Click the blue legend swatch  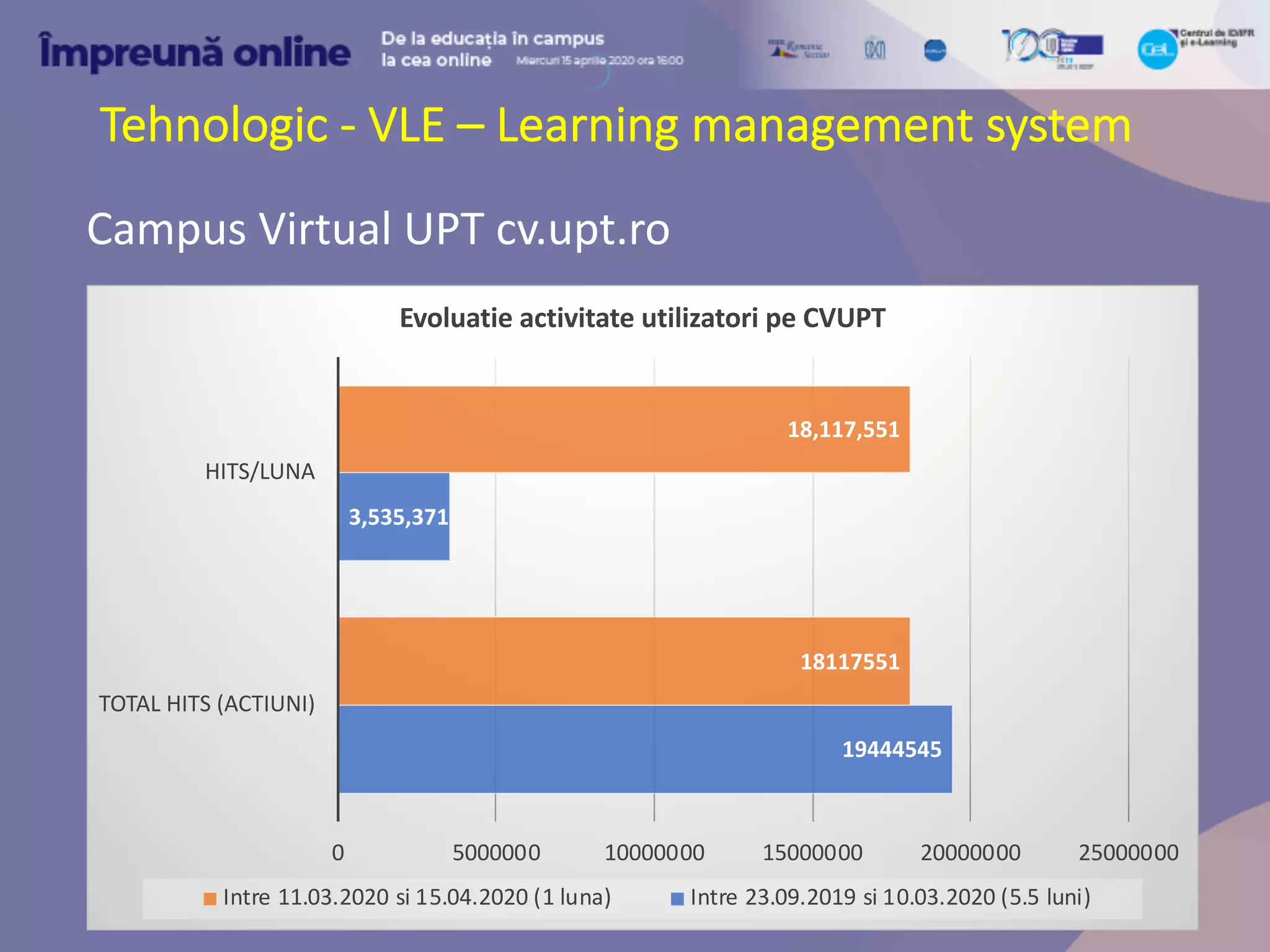coord(677,898)
